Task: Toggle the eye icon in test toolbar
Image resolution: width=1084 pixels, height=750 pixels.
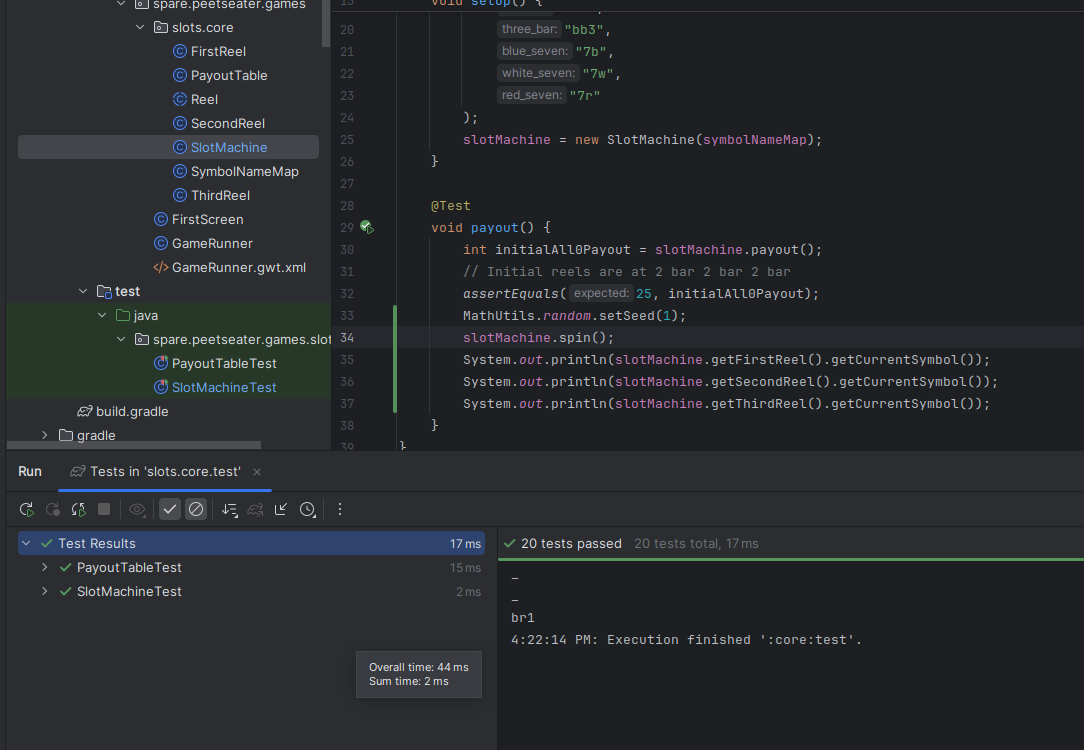Action: pyautogui.click(x=137, y=510)
